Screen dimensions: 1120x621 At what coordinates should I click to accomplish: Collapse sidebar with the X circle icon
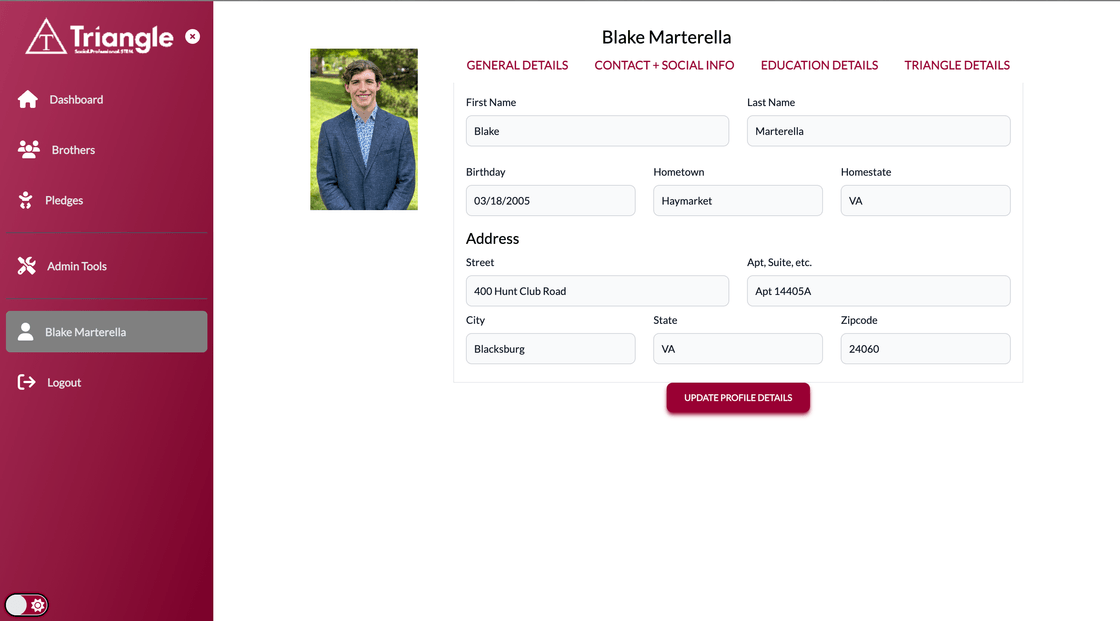pyautogui.click(x=193, y=36)
